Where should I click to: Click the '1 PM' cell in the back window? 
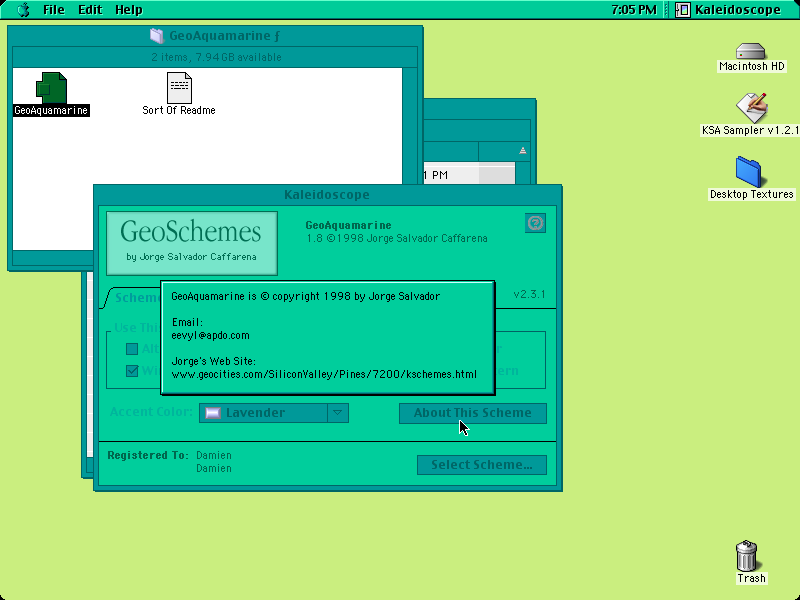pos(436,175)
